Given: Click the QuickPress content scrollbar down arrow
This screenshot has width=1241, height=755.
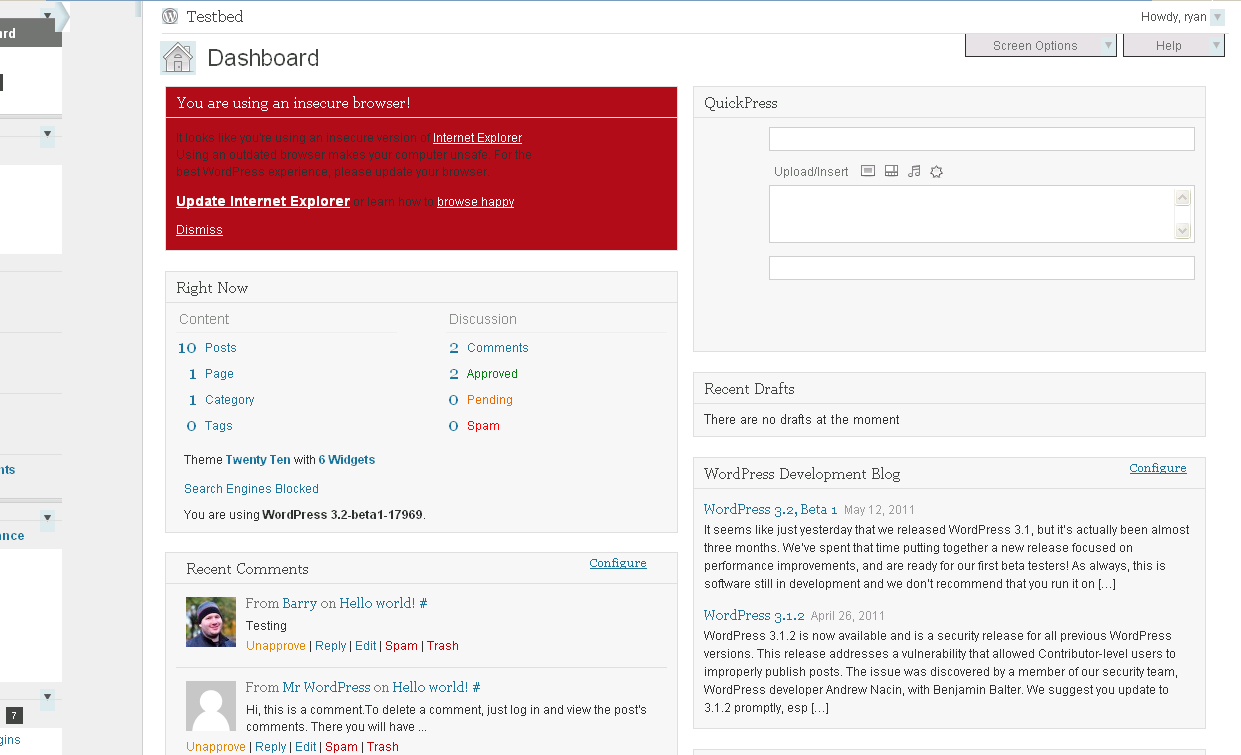Looking at the screenshot, I should [x=1183, y=231].
